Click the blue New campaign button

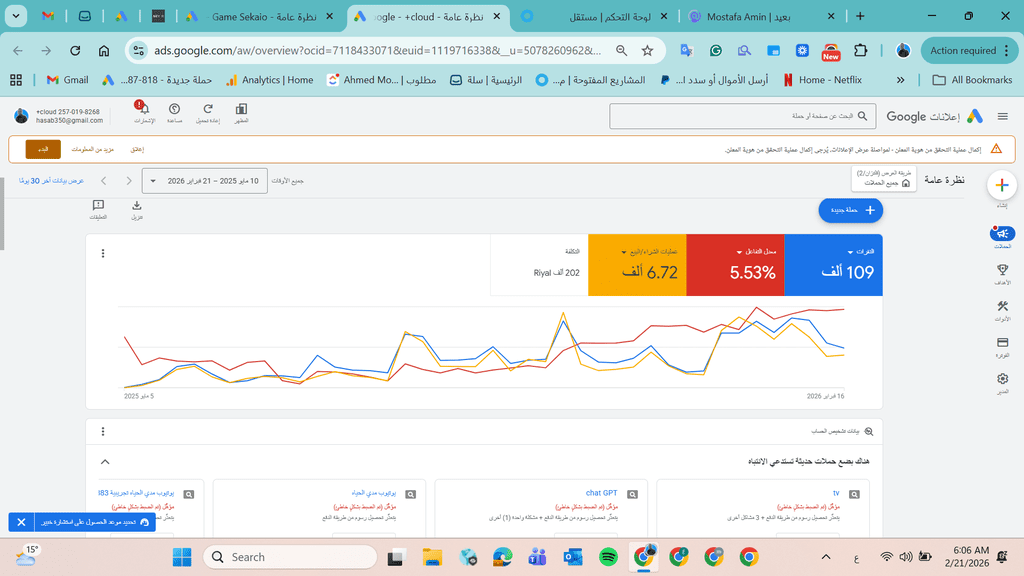coord(850,210)
